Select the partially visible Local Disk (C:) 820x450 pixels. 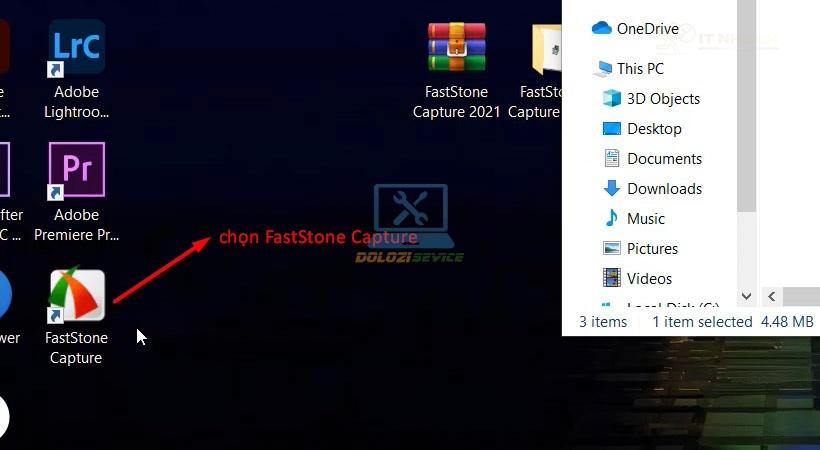coord(672,306)
